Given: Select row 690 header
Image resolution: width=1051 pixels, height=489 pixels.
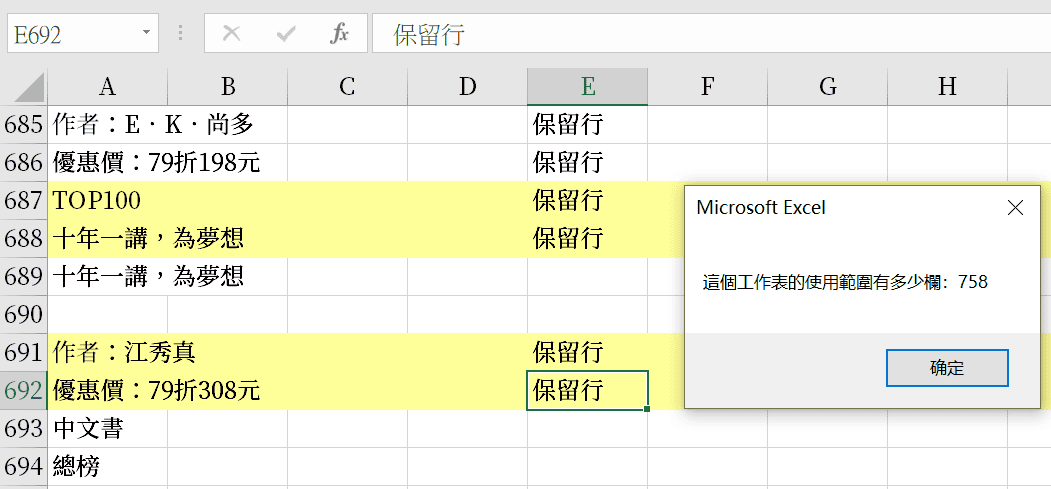Looking at the screenshot, I should click(23, 314).
